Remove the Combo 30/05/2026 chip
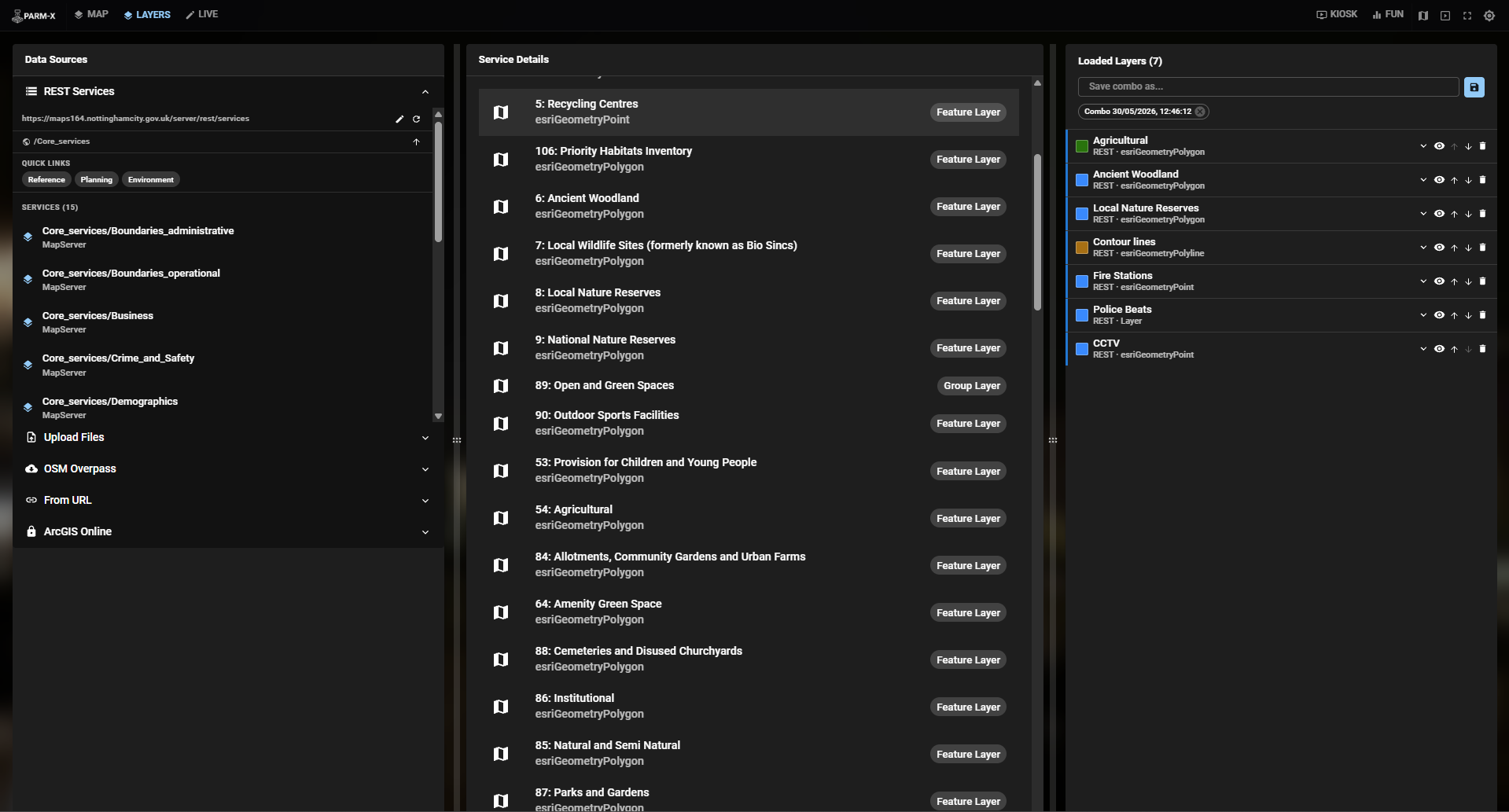The height and width of the screenshot is (812, 1509). pos(1200,112)
